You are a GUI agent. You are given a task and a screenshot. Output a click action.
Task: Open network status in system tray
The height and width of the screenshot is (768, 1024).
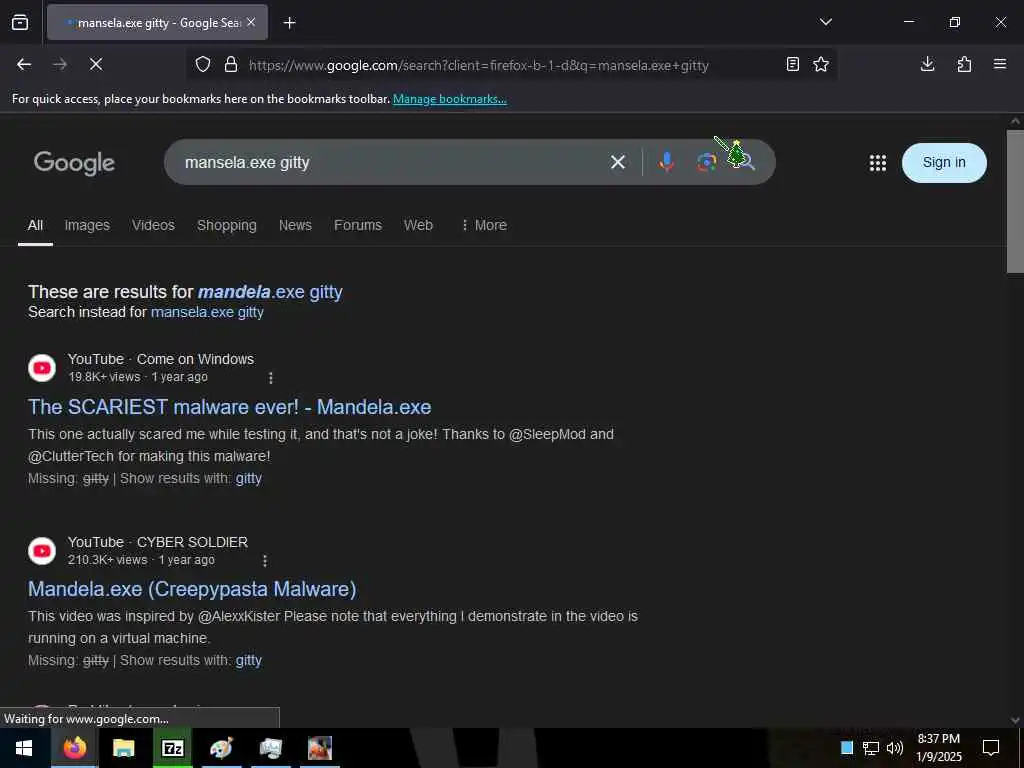[x=871, y=748]
